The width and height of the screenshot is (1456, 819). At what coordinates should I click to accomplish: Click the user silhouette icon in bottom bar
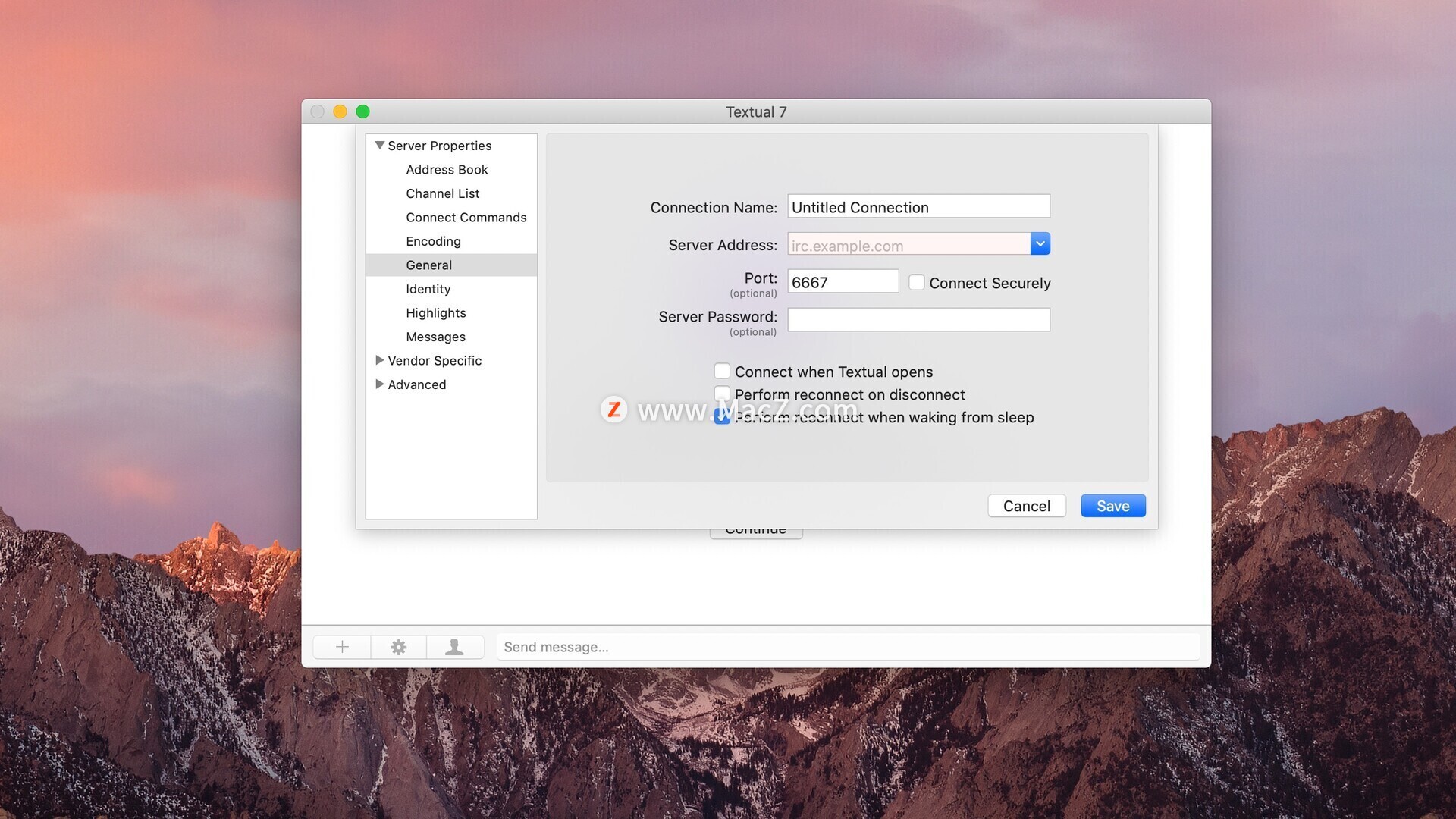pyautogui.click(x=454, y=647)
